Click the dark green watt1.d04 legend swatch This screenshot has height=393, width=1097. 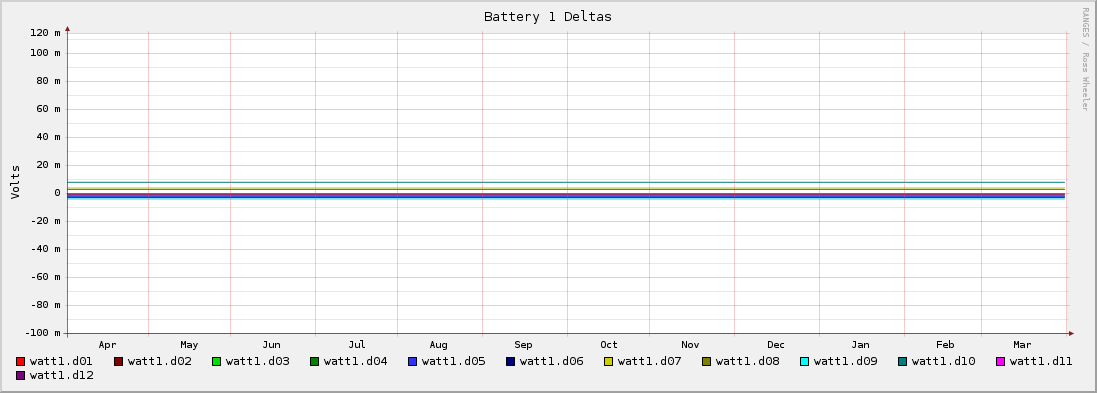pyautogui.click(x=314, y=362)
